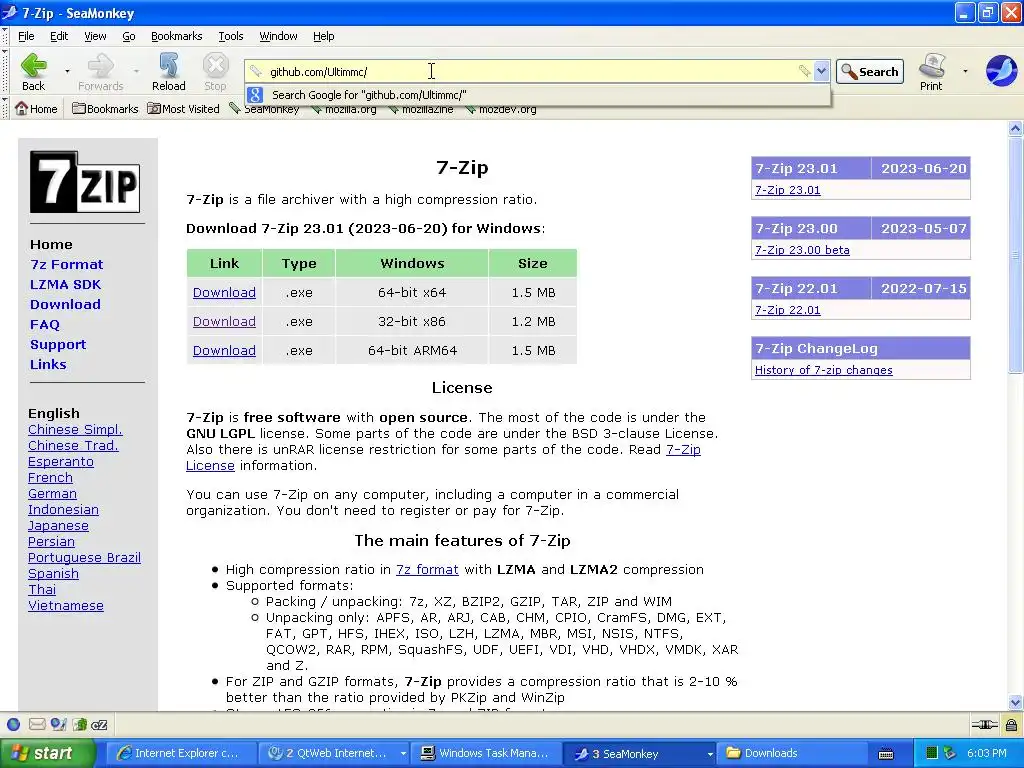Open the 7-Zip 23.00 beta link
The height and width of the screenshot is (768, 1024).
pyautogui.click(x=802, y=250)
